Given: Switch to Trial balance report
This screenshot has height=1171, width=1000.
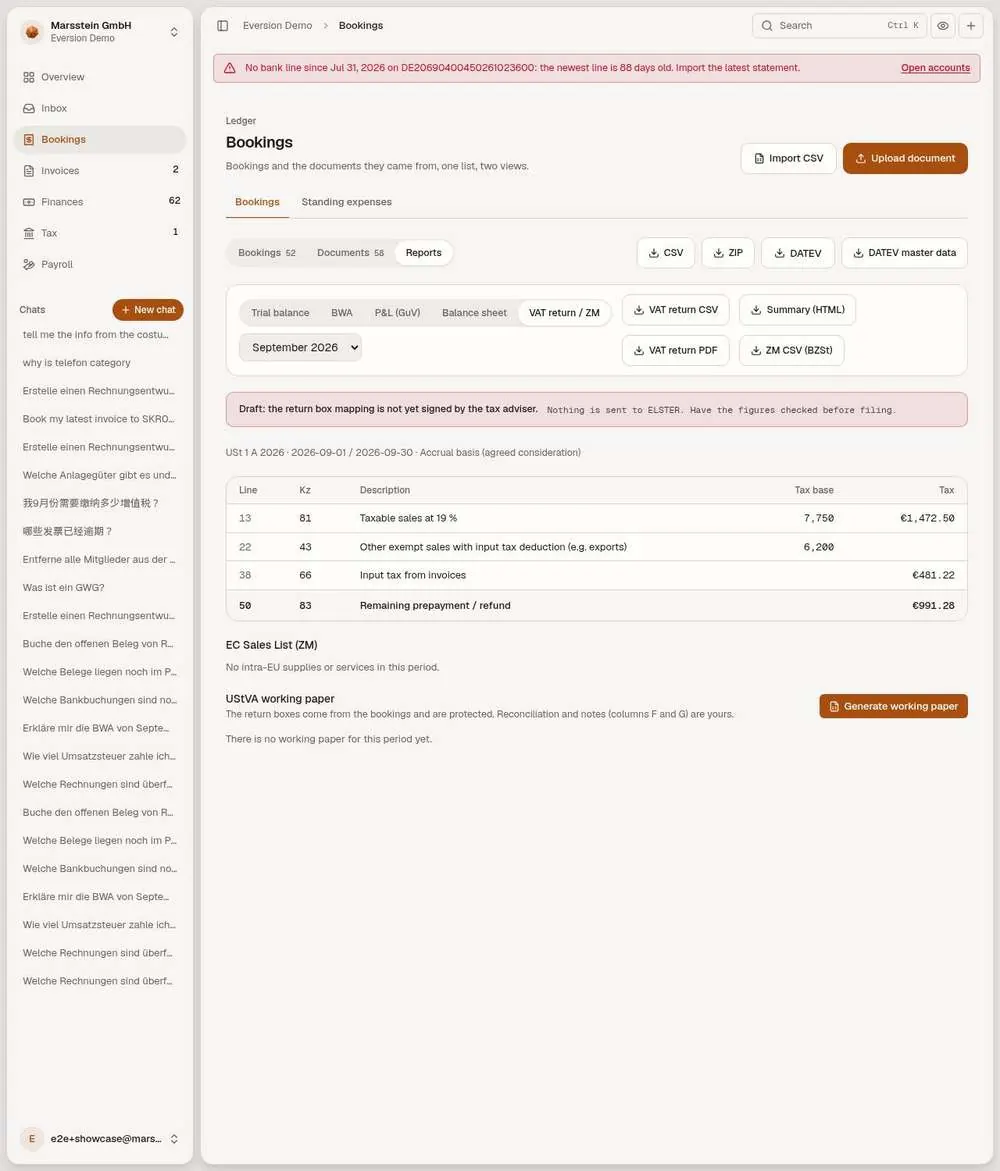Looking at the screenshot, I should 280,313.
